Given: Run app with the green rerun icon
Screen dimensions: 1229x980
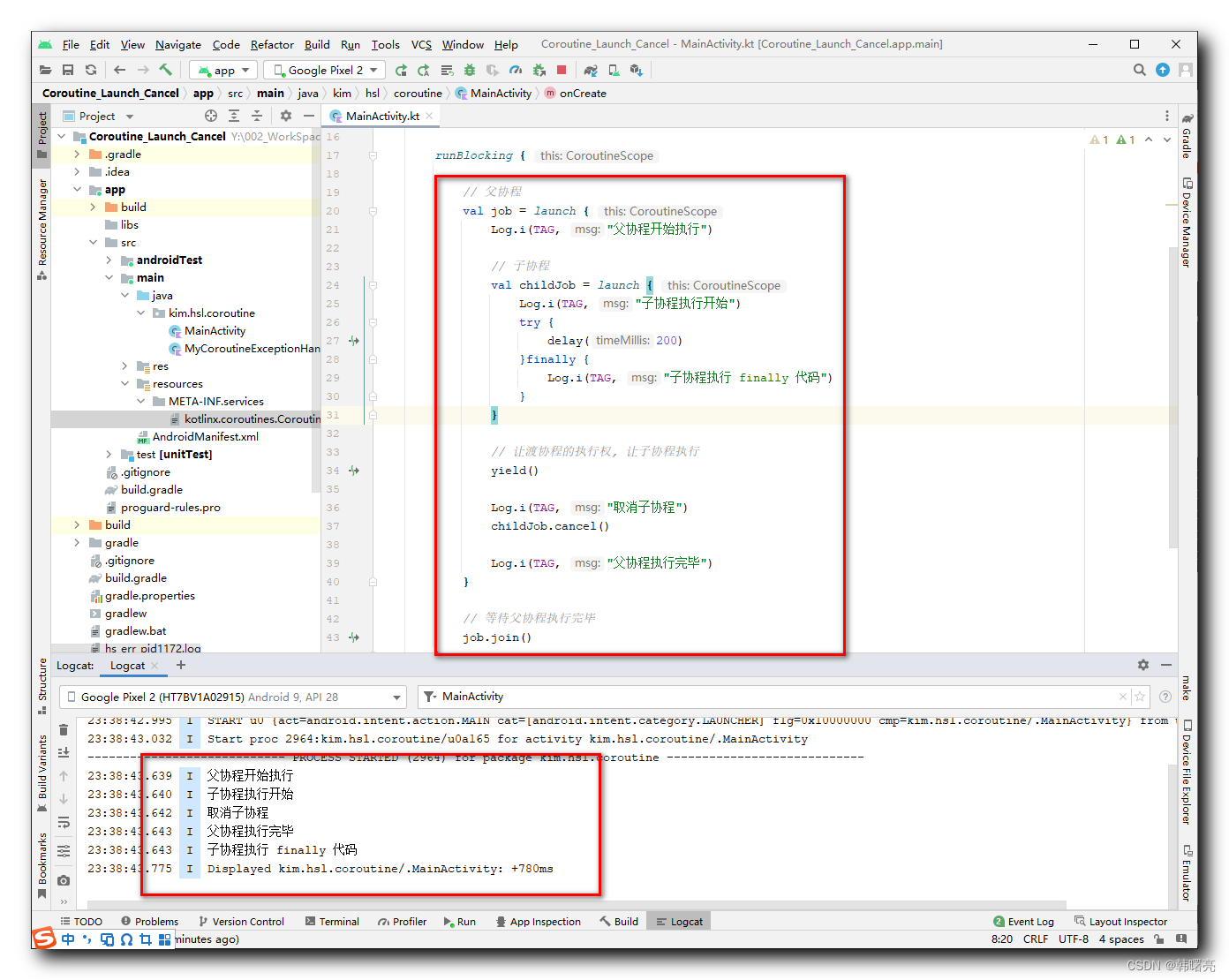Looking at the screenshot, I should tap(401, 70).
